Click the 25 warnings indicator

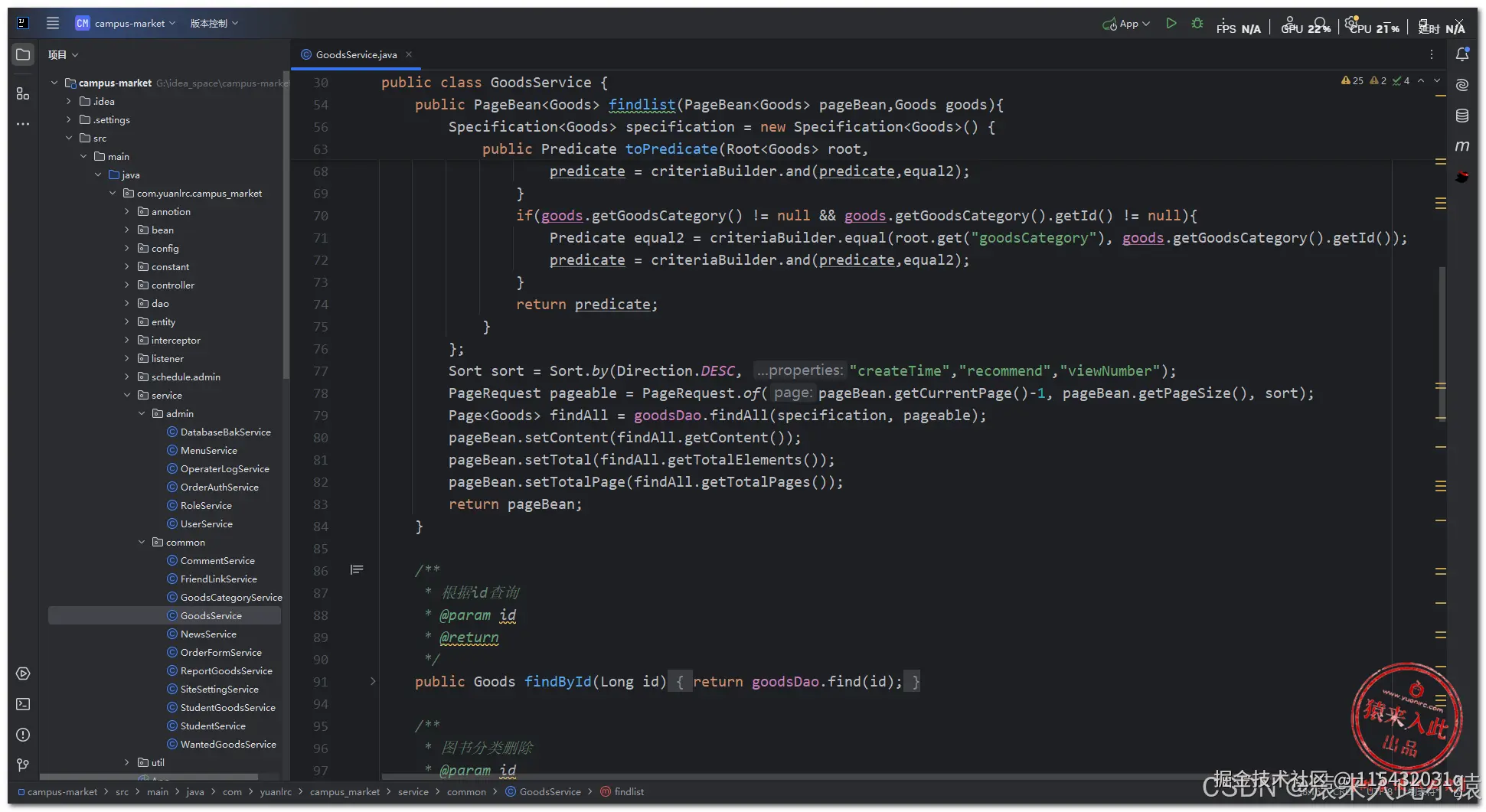pos(1352,80)
